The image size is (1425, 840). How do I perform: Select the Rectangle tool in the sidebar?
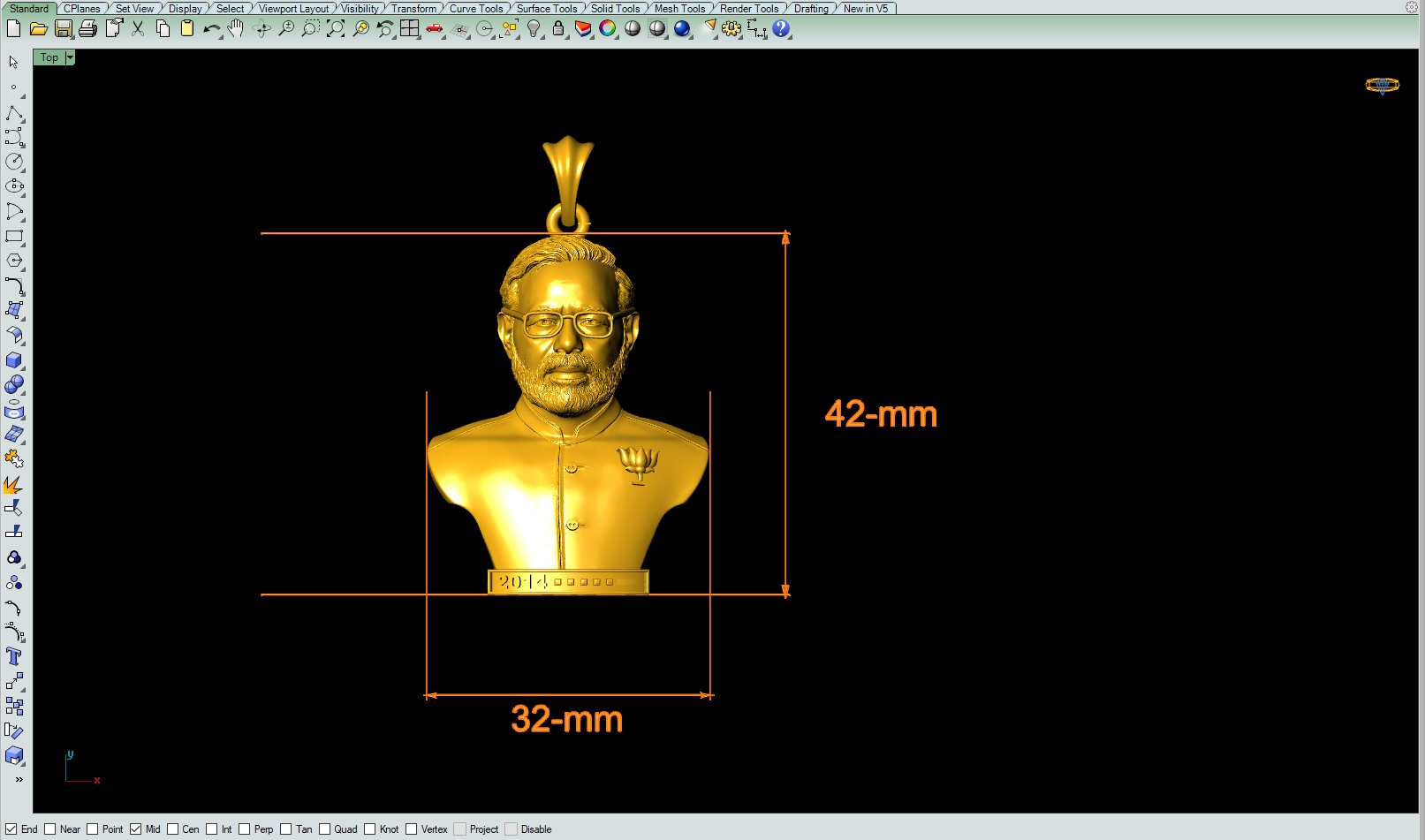point(14,236)
